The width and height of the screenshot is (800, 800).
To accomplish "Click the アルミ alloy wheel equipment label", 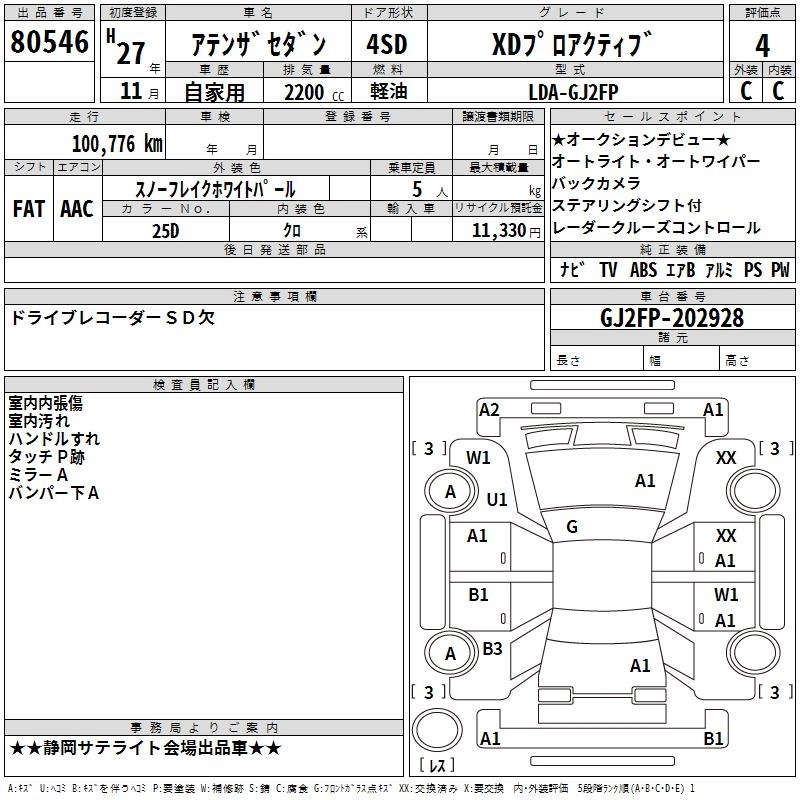I will coord(720,270).
